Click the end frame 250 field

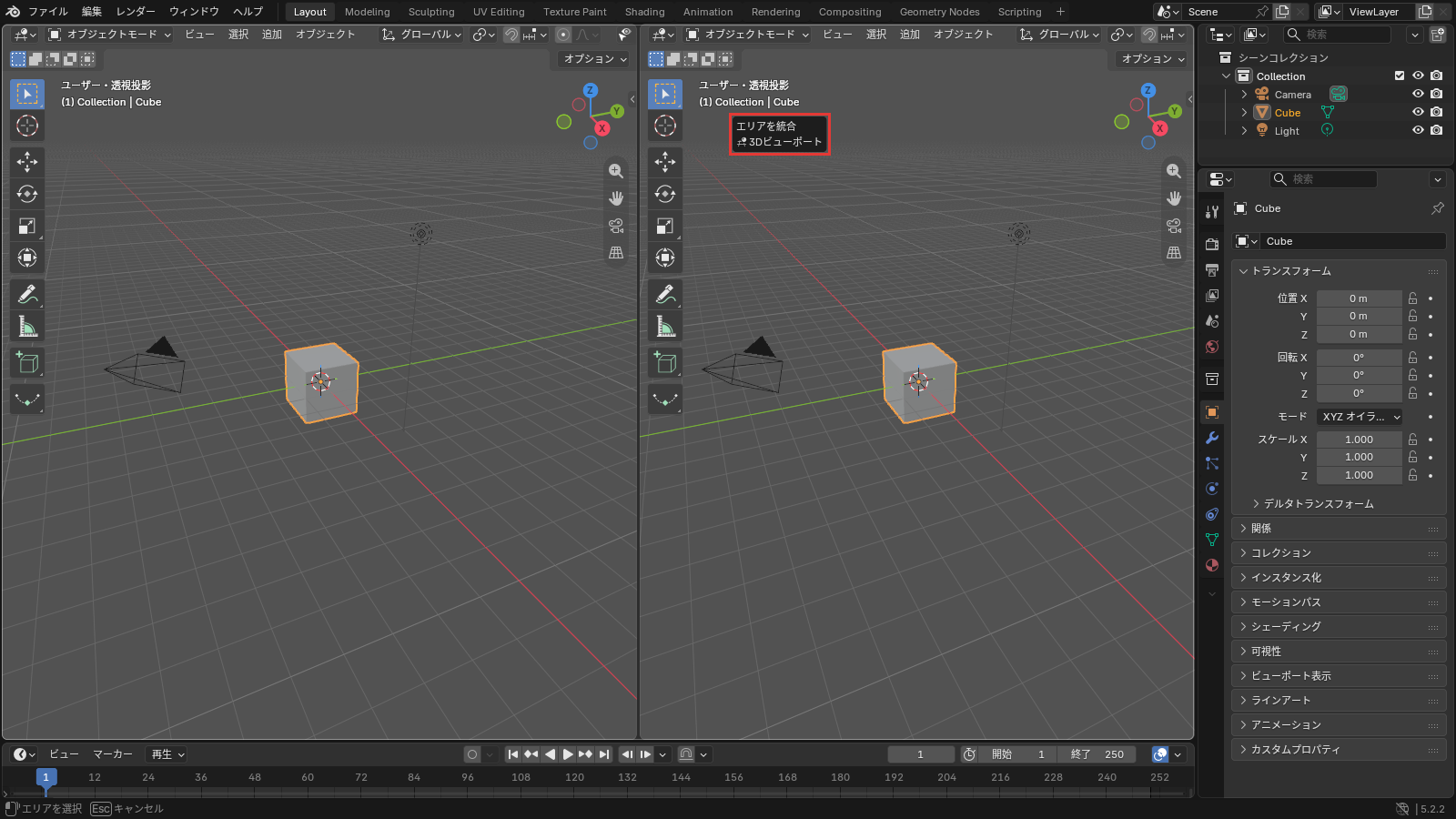[1098, 754]
